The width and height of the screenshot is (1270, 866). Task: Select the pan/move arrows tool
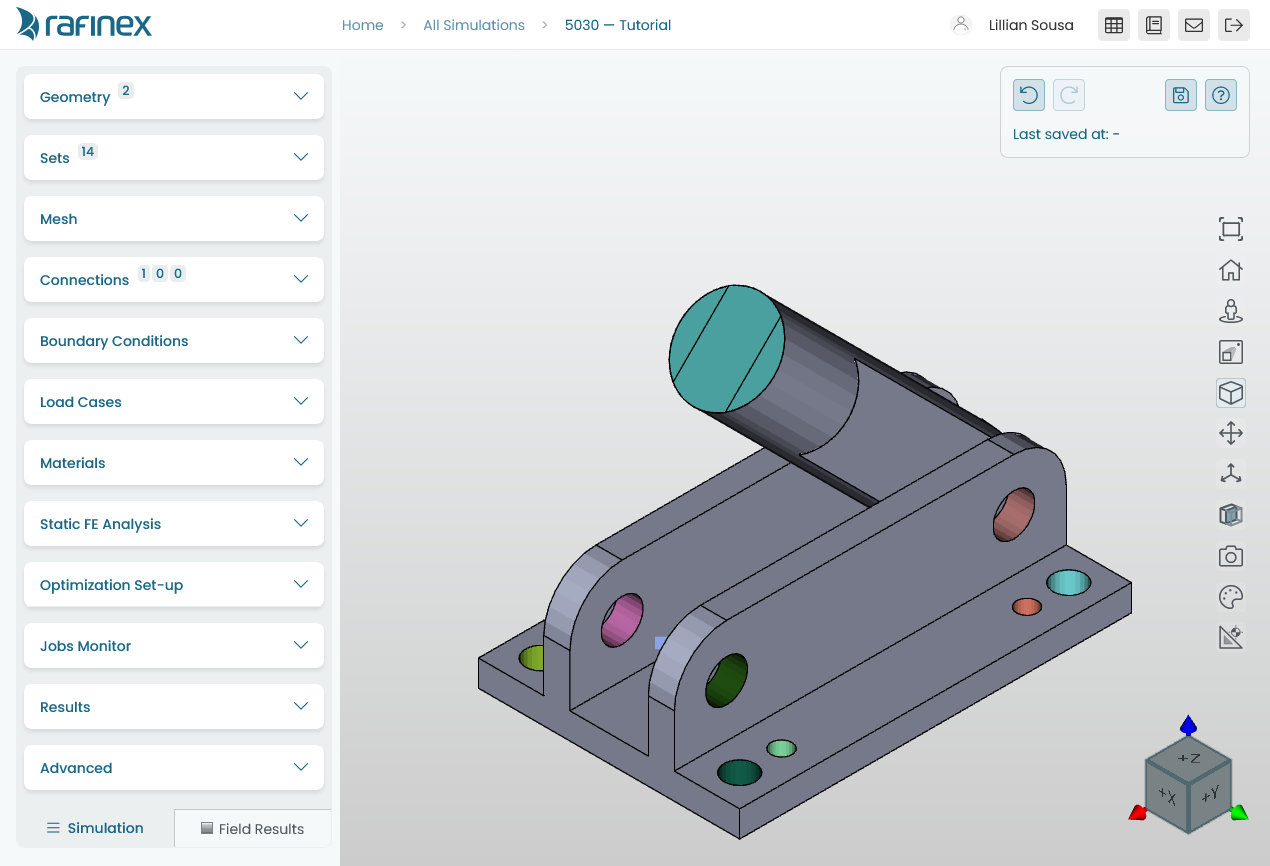pos(1231,433)
